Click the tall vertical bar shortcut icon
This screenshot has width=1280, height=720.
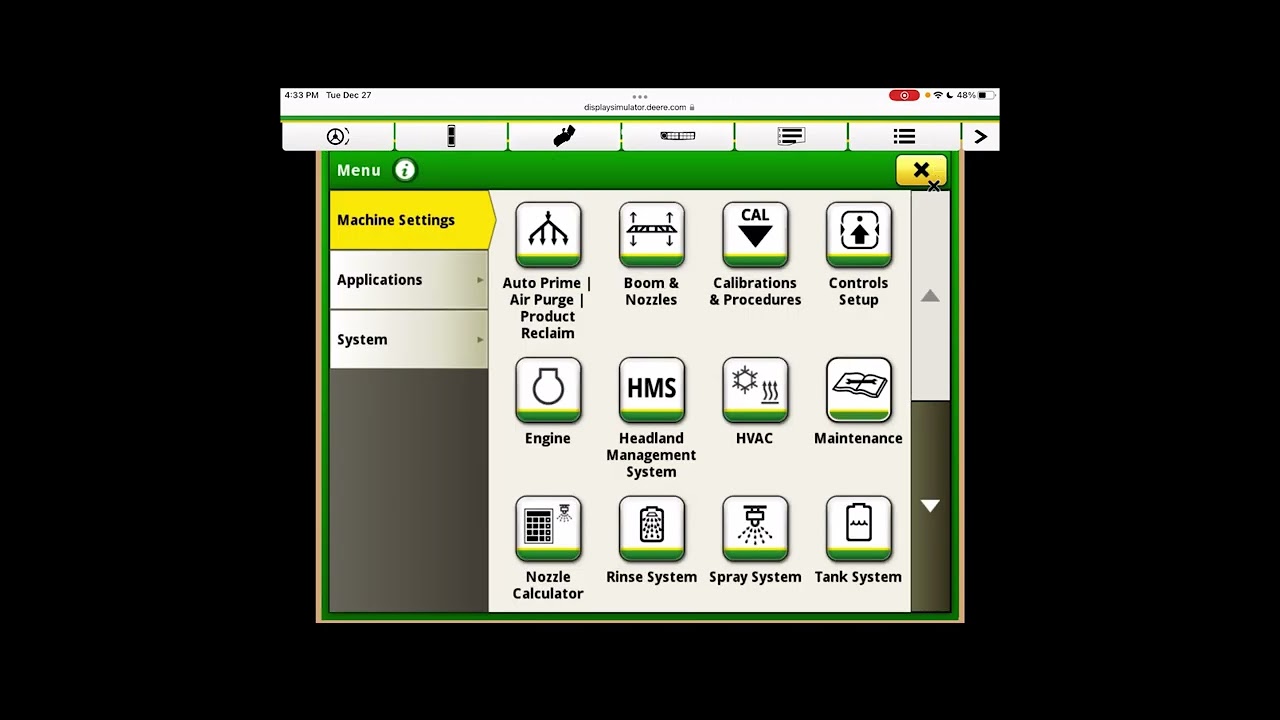click(x=451, y=136)
